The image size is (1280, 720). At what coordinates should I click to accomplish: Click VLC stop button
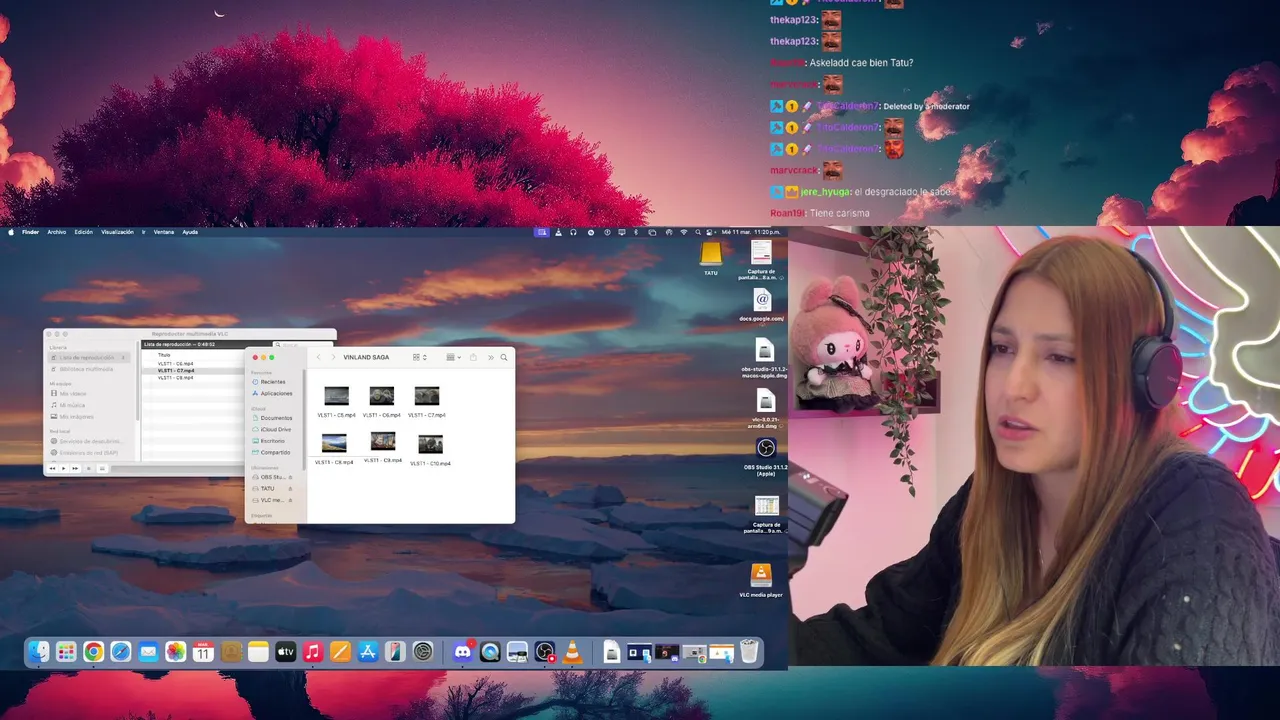coord(88,469)
